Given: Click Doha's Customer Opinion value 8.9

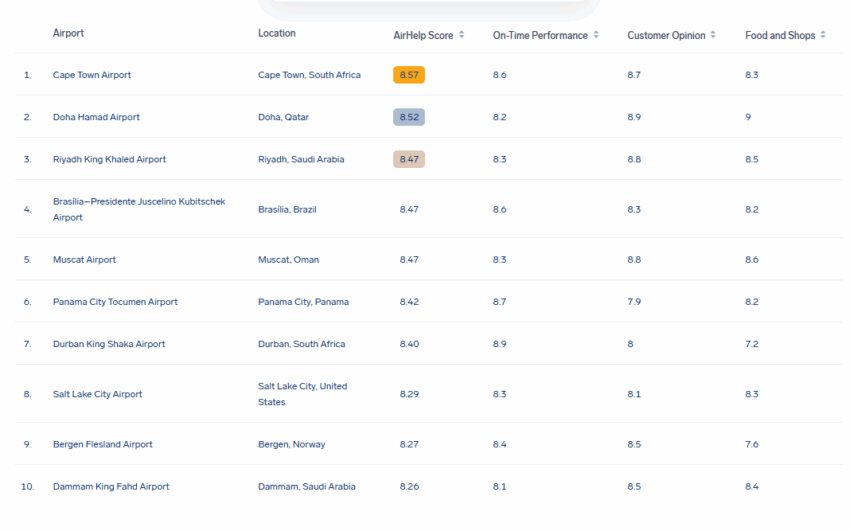Looking at the screenshot, I should click(634, 117).
